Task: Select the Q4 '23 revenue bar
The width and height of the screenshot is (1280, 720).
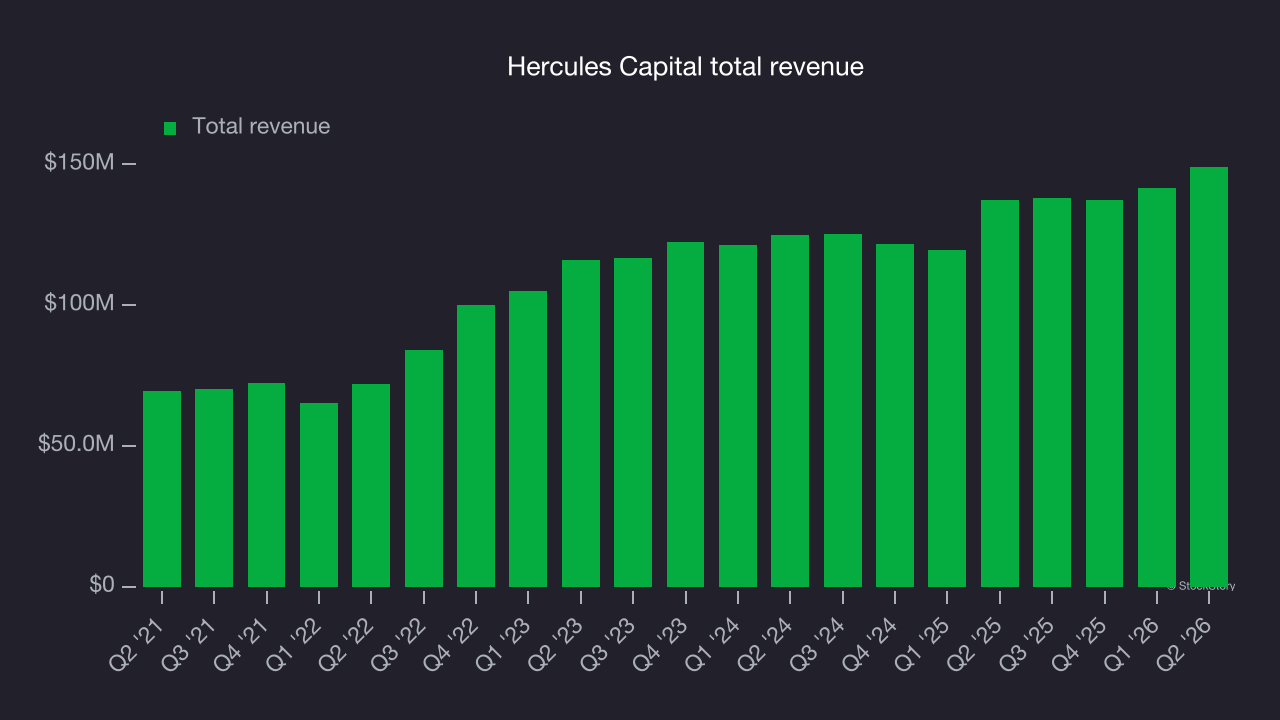Action: coord(686,414)
